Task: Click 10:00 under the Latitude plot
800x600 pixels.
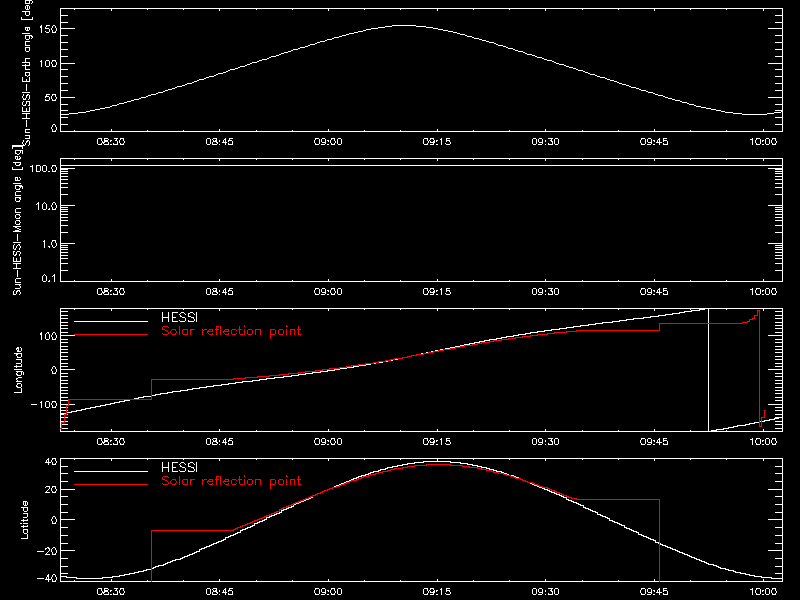Action: click(x=763, y=592)
